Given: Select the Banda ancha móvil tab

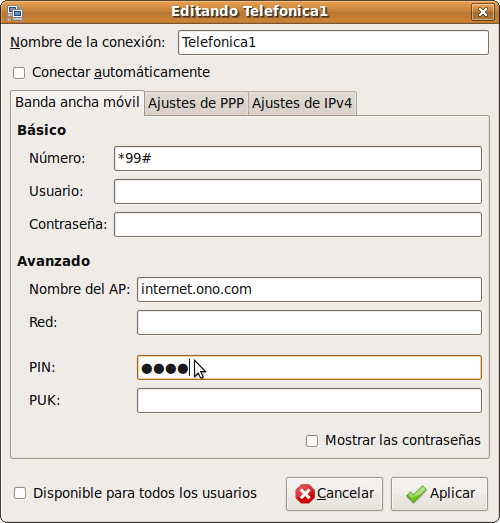Looking at the screenshot, I should click(77, 102).
